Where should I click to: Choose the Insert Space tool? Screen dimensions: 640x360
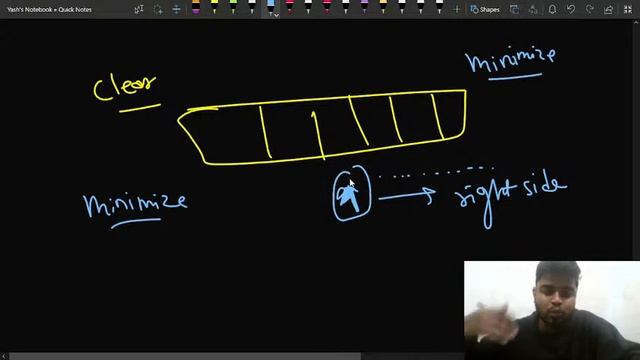point(176,9)
